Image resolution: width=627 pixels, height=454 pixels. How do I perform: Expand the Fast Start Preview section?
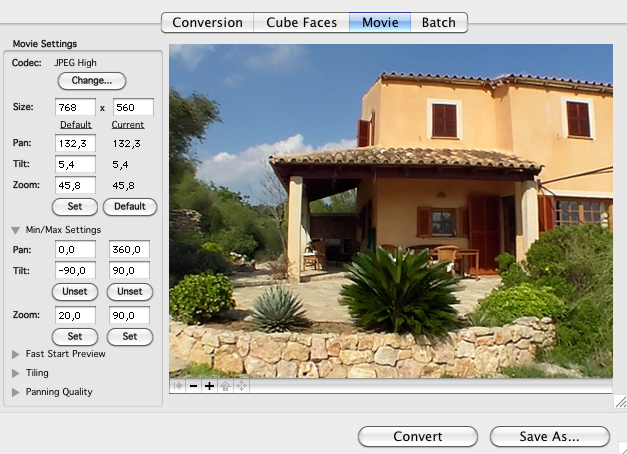tap(16, 354)
